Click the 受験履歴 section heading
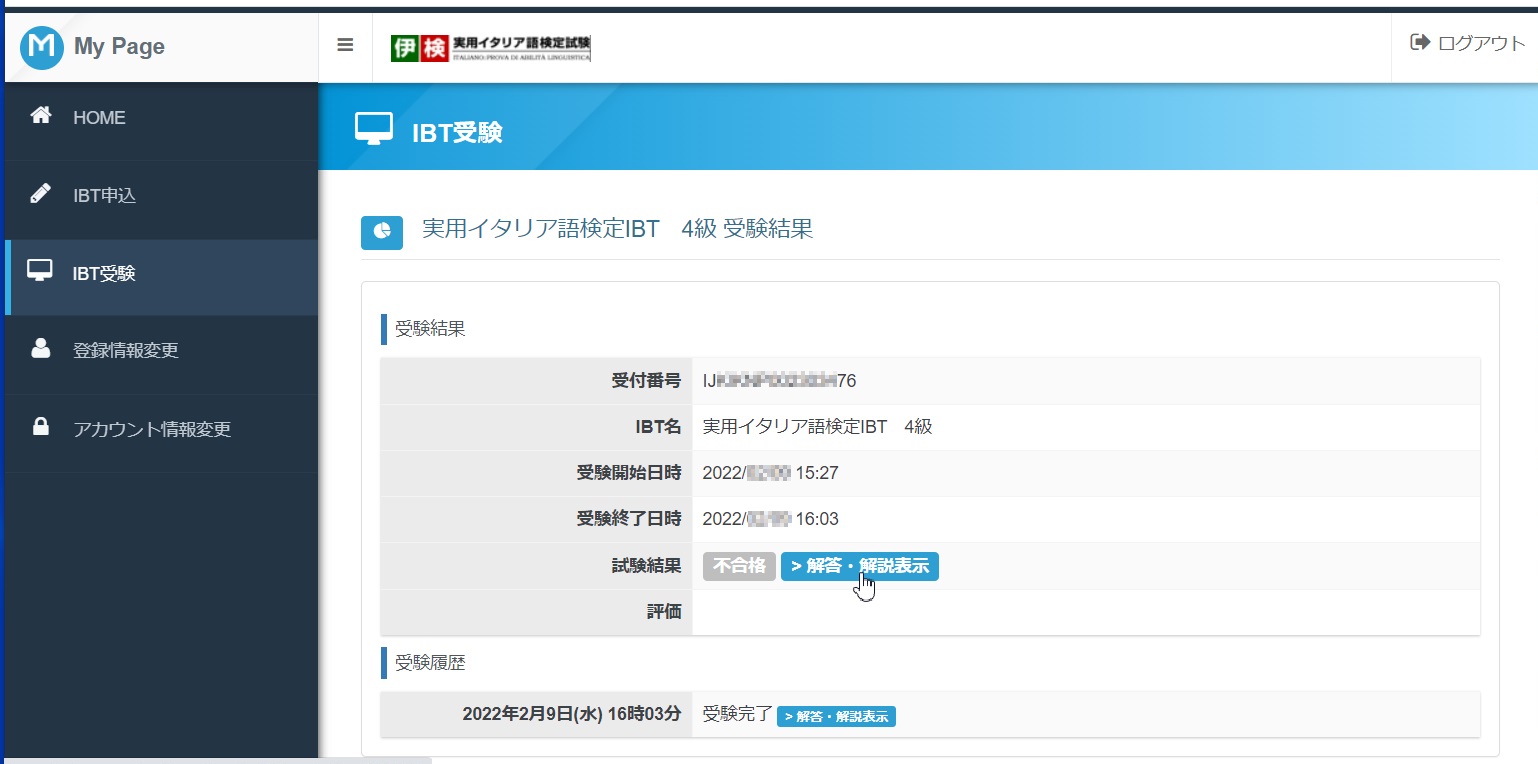The height and width of the screenshot is (764, 1538). click(x=430, y=662)
